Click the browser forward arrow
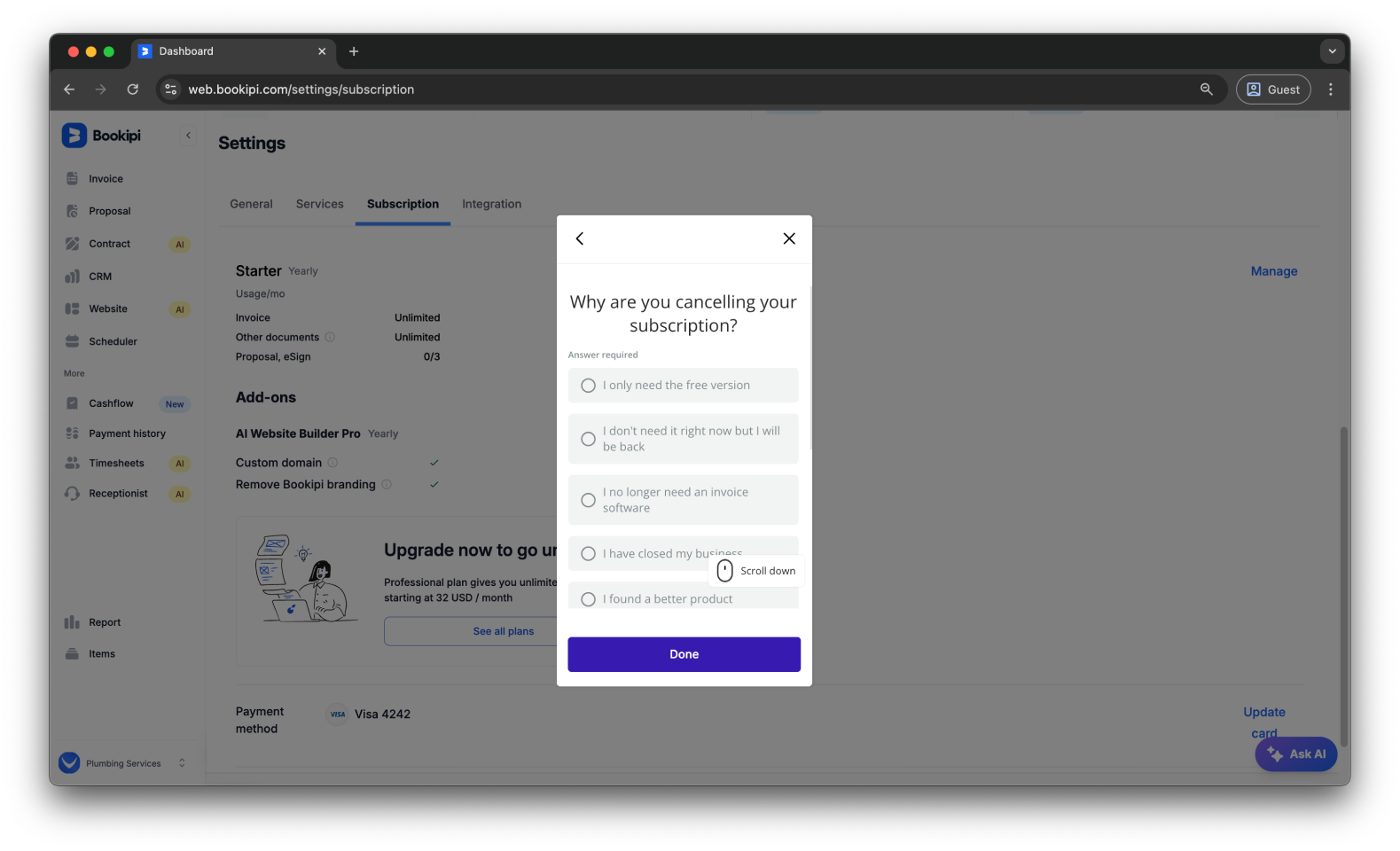This screenshot has width=1400, height=851. click(101, 90)
